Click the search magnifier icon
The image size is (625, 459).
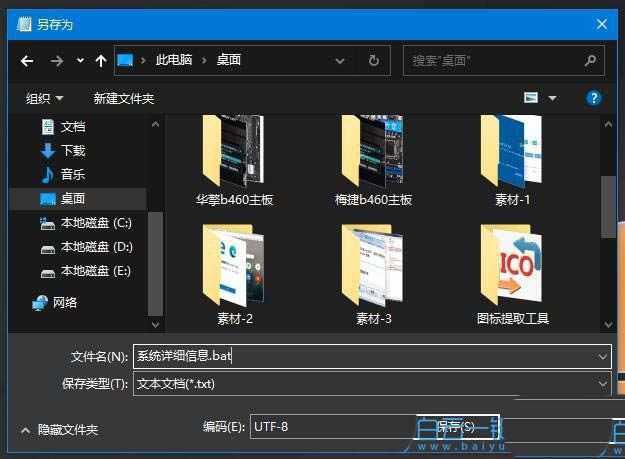coord(590,61)
